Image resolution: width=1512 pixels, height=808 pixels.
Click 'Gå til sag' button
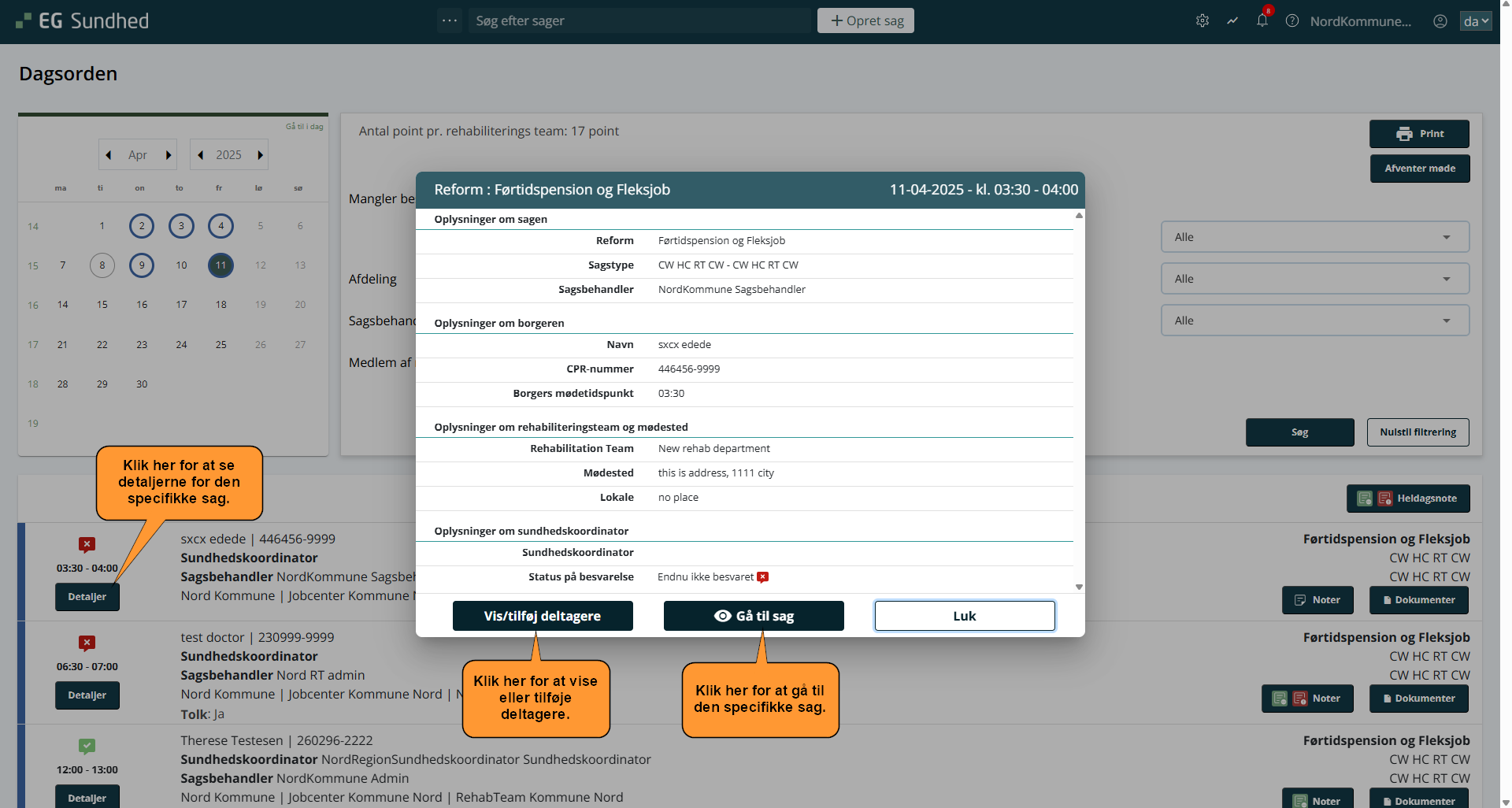pyautogui.click(x=754, y=616)
